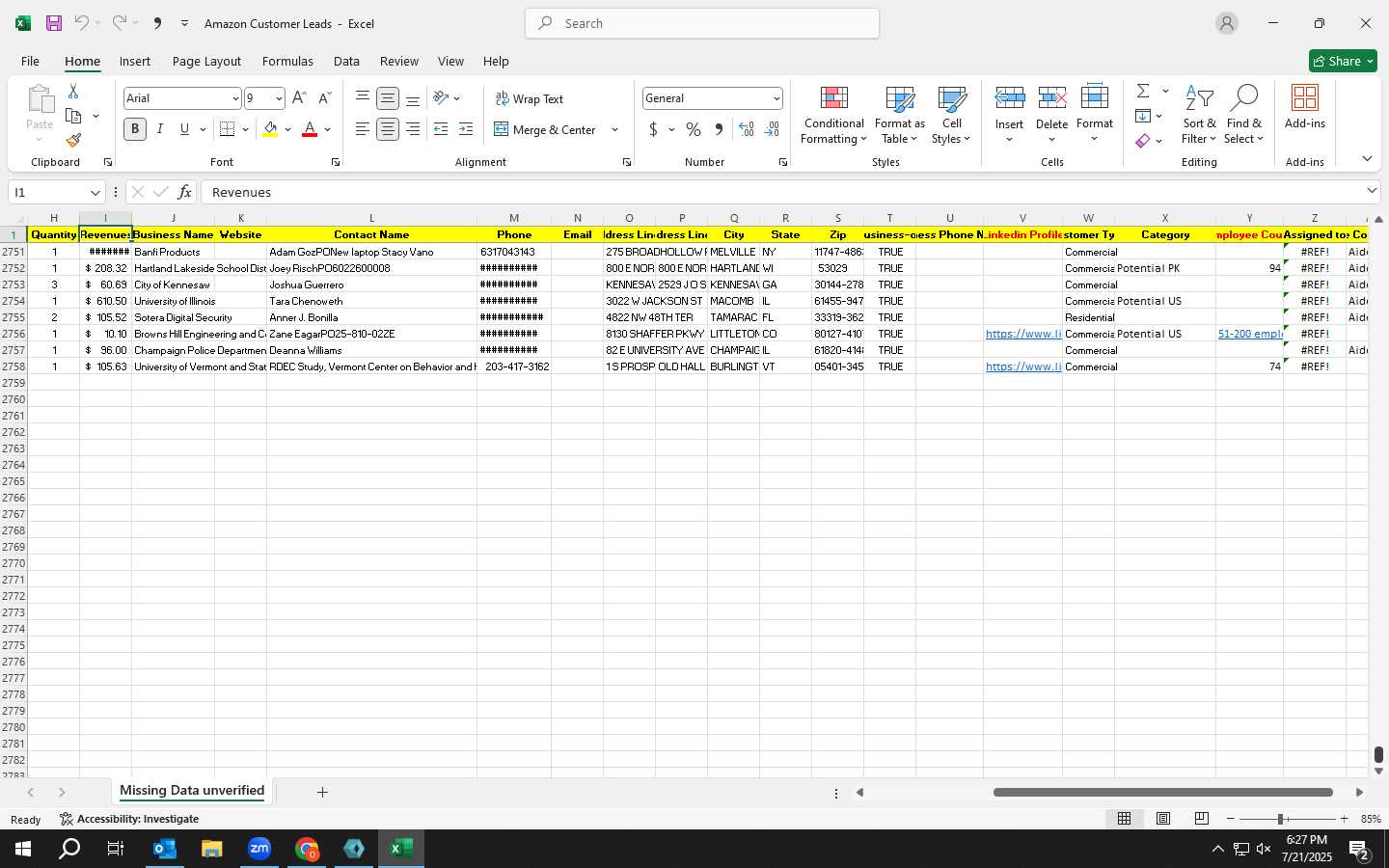Apply red font color swatch

tap(310, 129)
